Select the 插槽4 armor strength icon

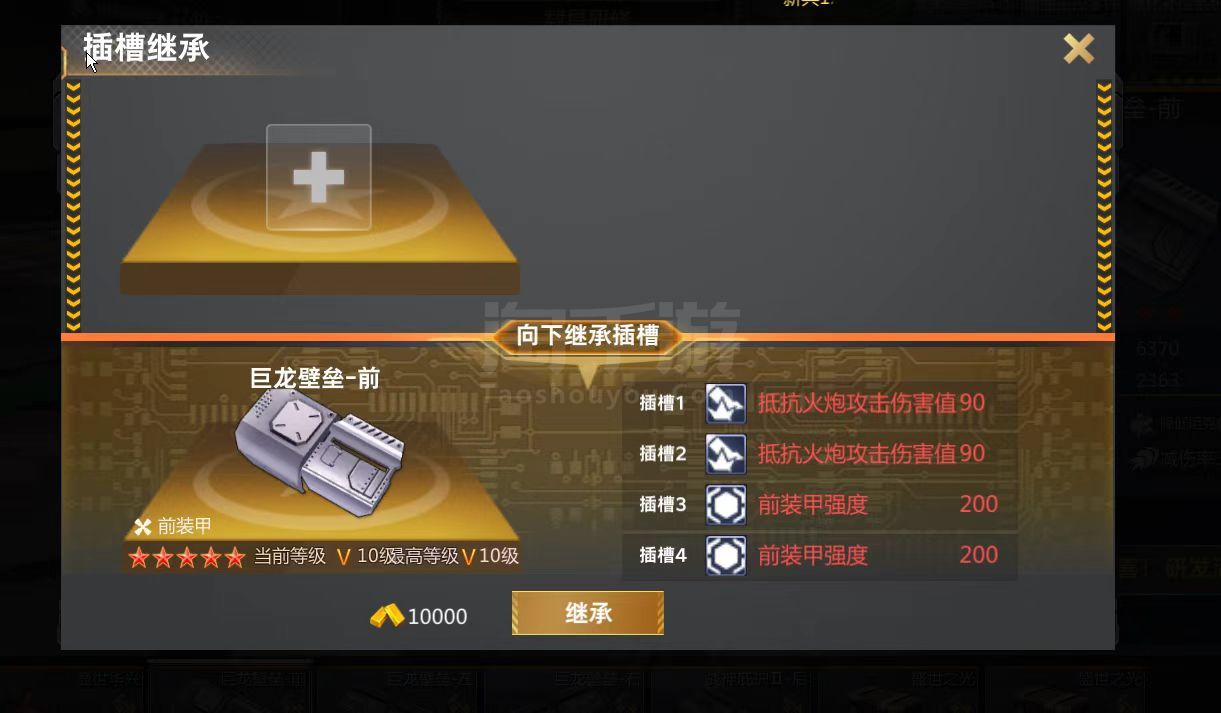(726, 555)
